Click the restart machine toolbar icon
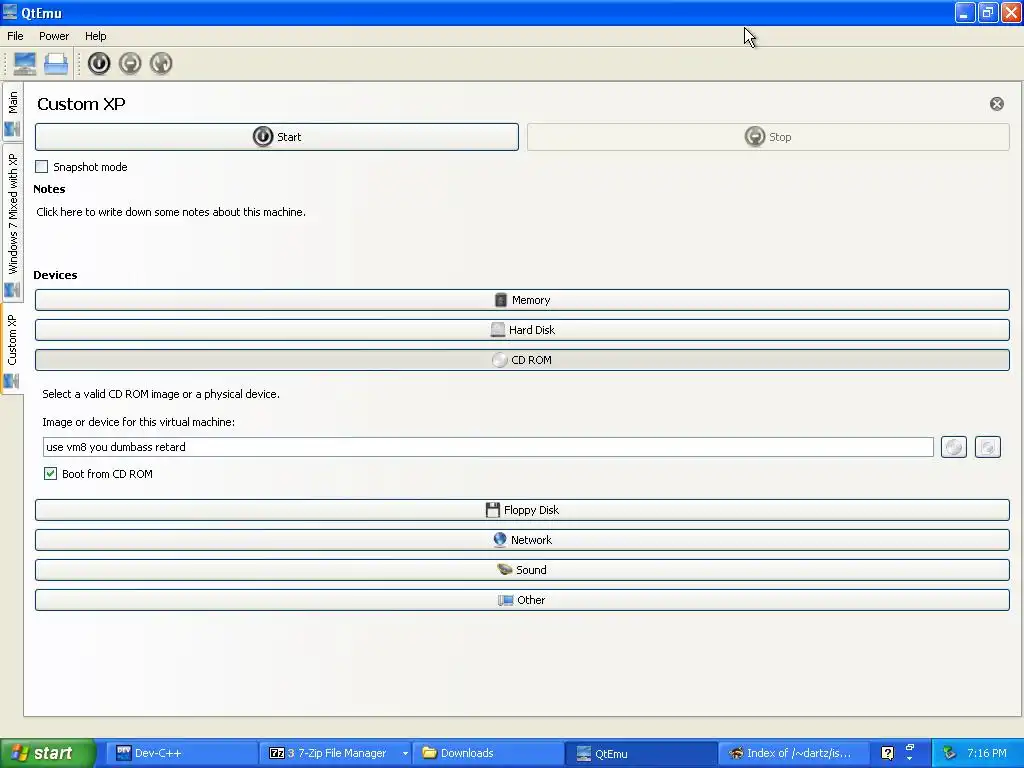The width and height of the screenshot is (1024, 768). [161, 63]
